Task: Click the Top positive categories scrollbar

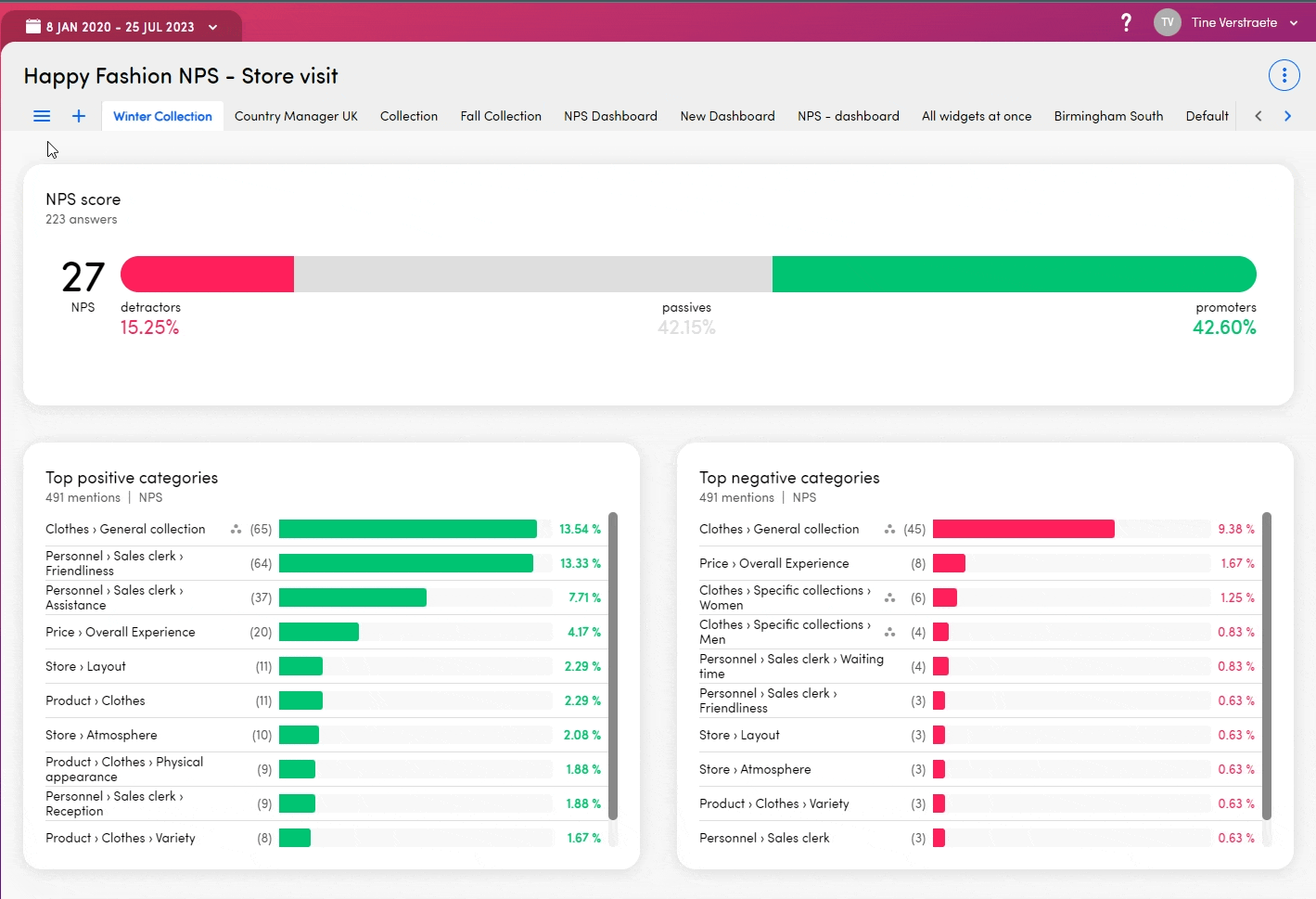Action: coord(613,665)
